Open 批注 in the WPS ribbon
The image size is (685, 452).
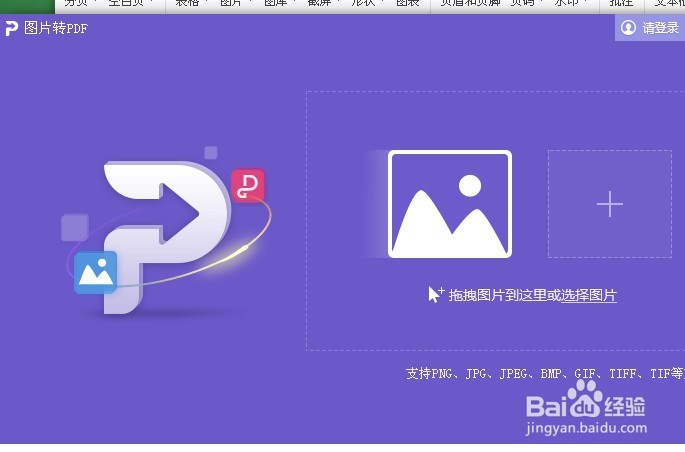pyautogui.click(x=621, y=3)
